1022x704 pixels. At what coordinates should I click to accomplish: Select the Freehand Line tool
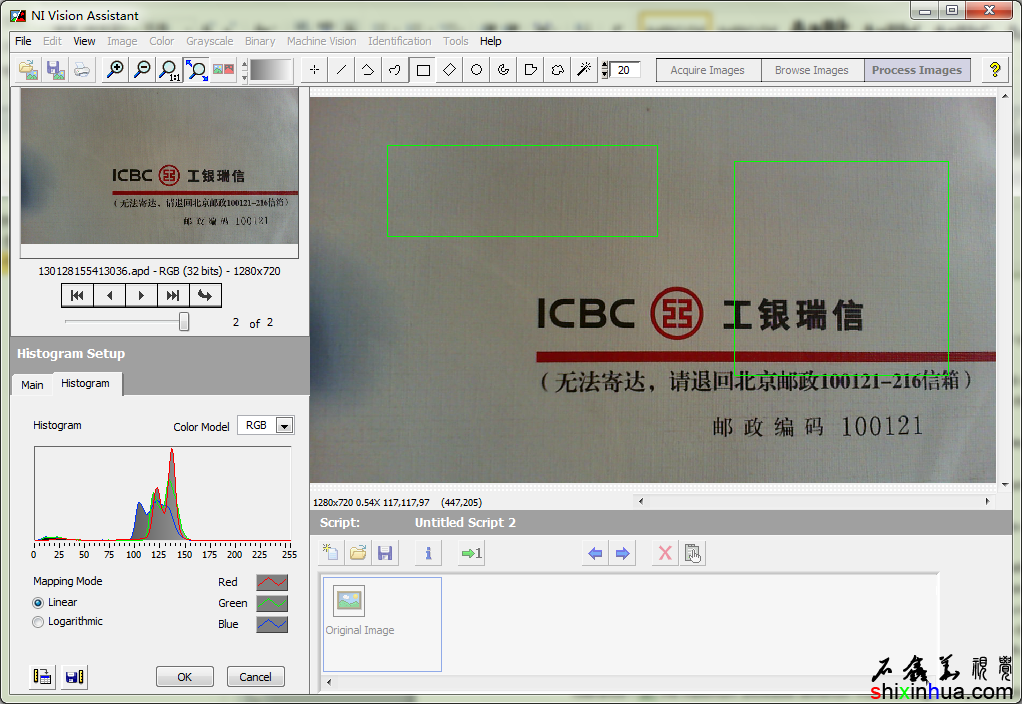coord(395,70)
